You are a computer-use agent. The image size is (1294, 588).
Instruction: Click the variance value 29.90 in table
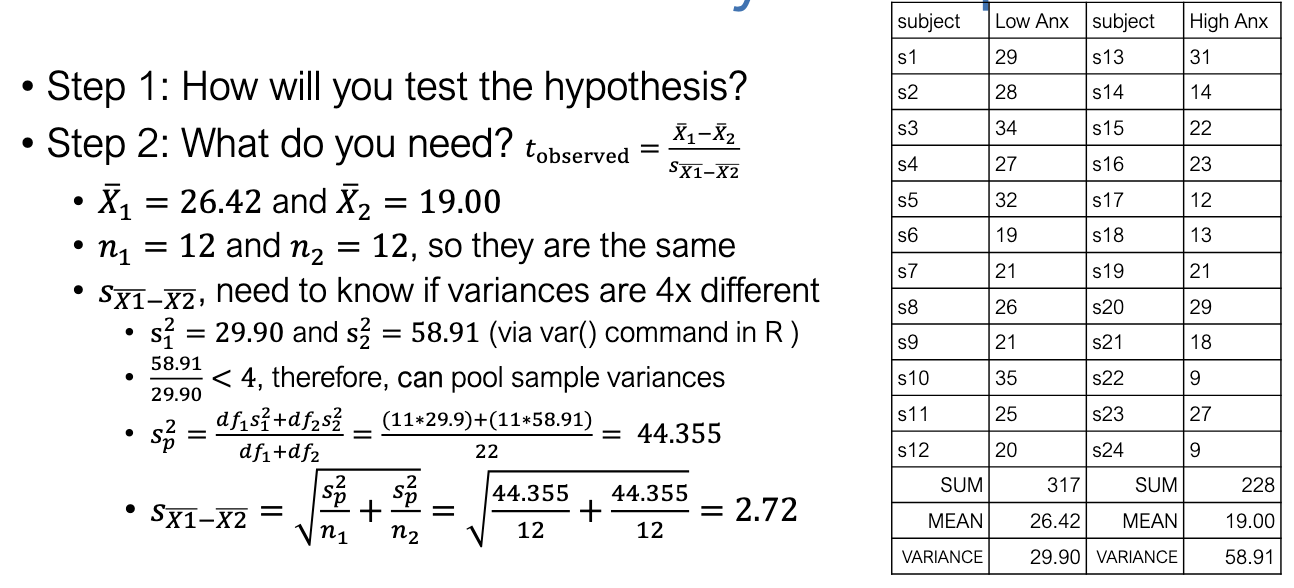pyautogui.click(x=1053, y=557)
